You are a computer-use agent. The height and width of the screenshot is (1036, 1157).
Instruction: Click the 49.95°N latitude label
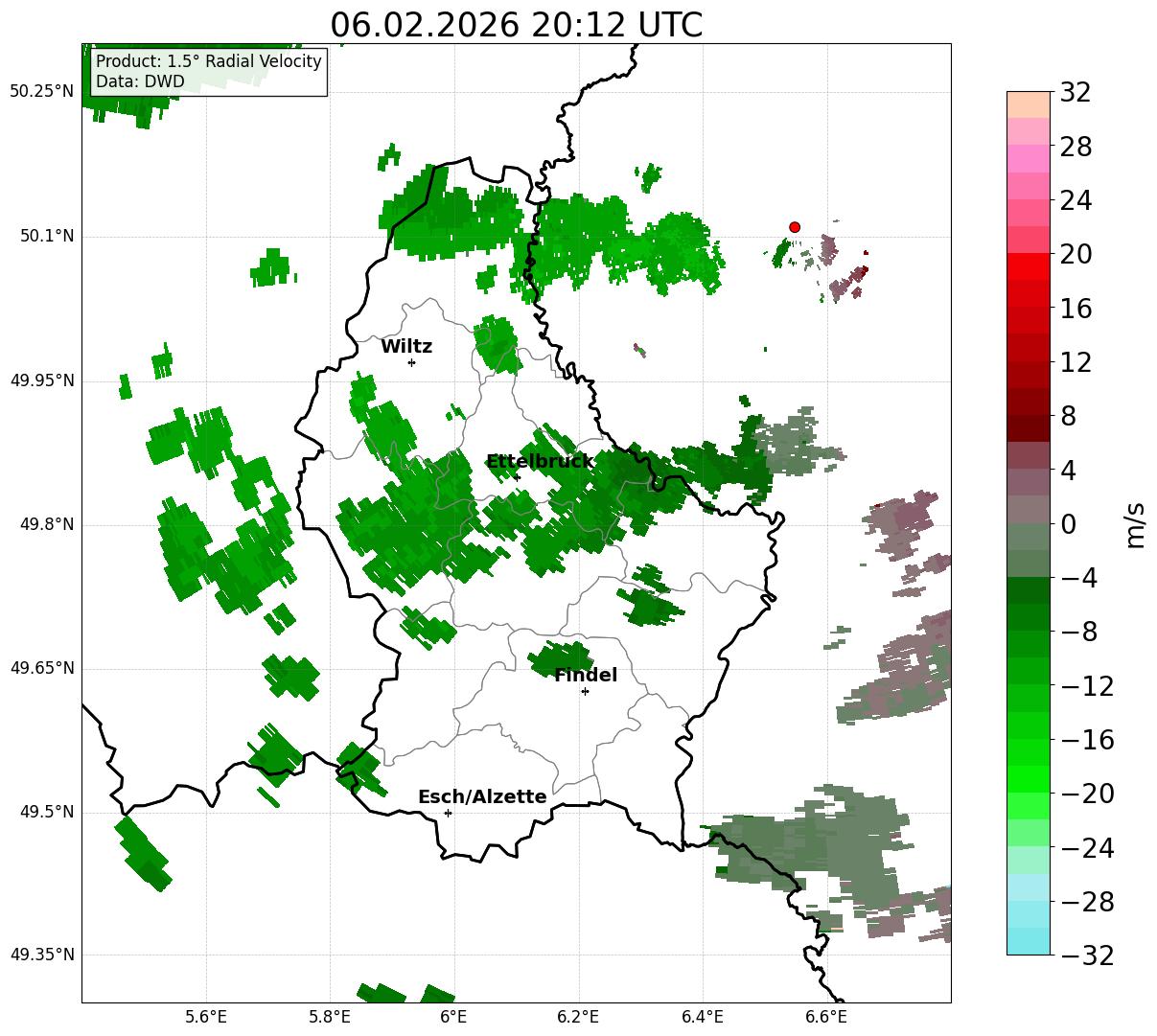pos(41,380)
